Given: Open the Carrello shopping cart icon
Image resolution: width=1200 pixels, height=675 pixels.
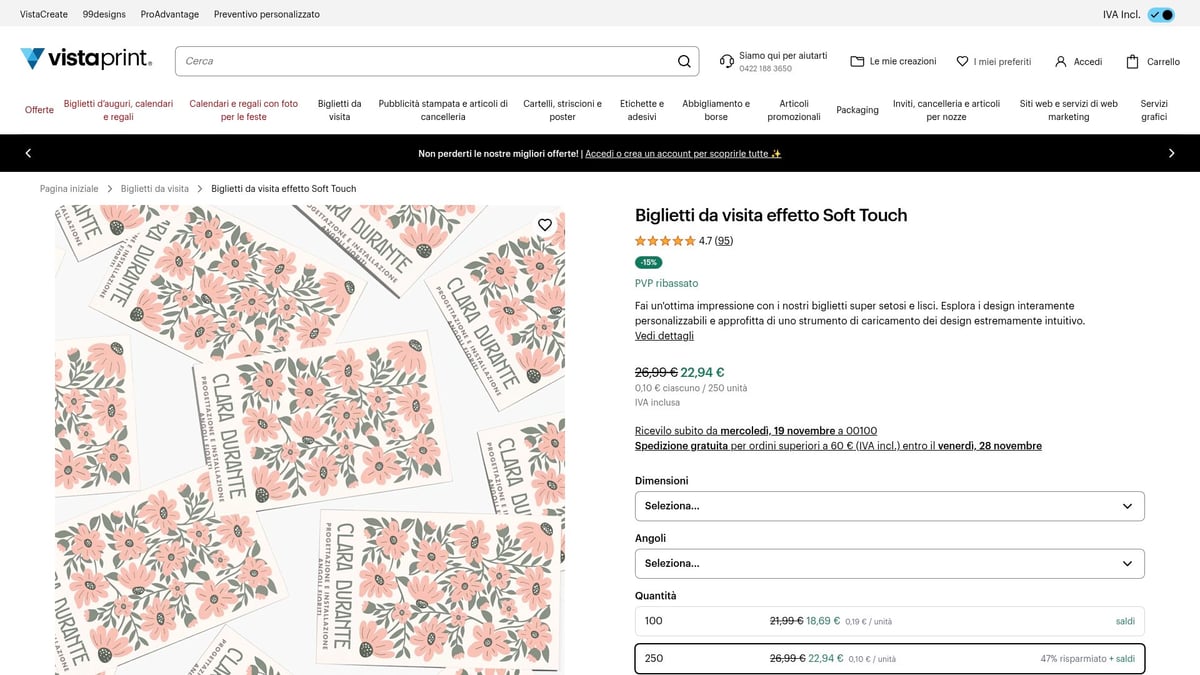Looking at the screenshot, I should [1130, 61].
